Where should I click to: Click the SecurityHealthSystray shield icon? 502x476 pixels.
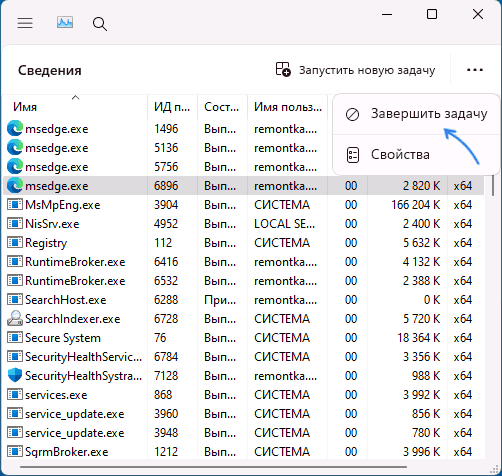pos(15,376)
